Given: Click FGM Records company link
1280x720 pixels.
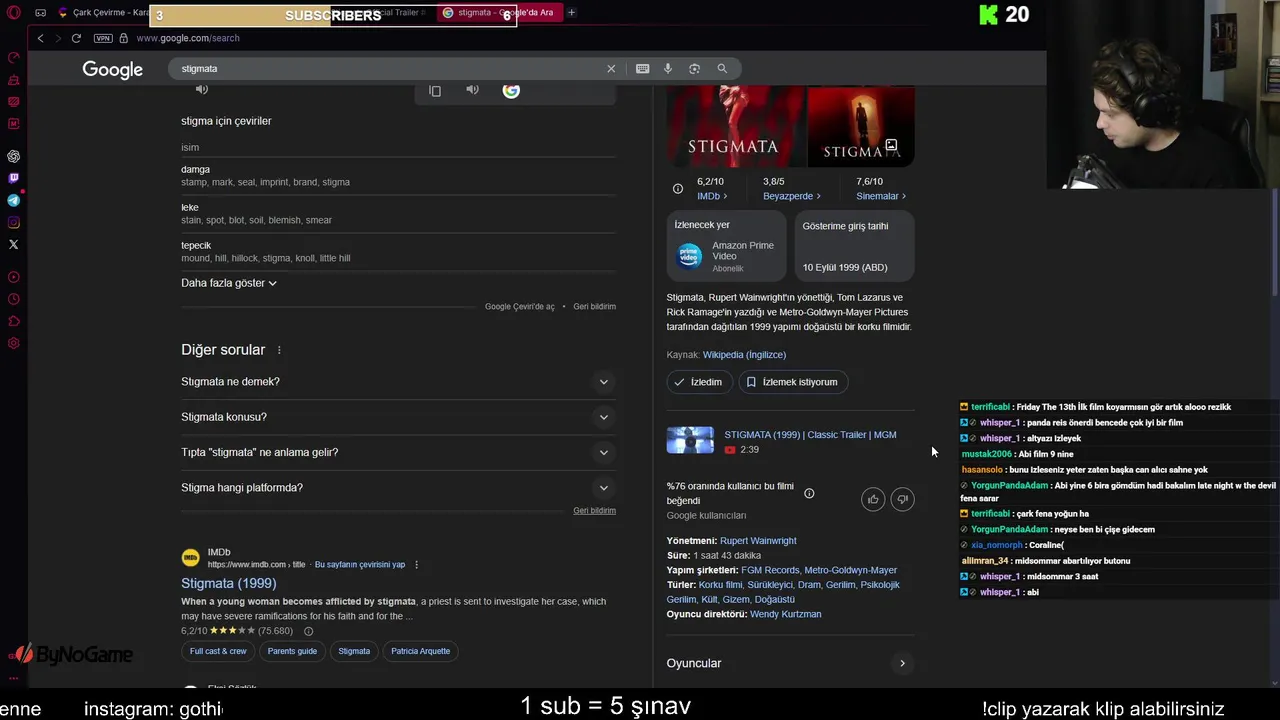Looking at the screenshot, I should [x=770, y=570].
